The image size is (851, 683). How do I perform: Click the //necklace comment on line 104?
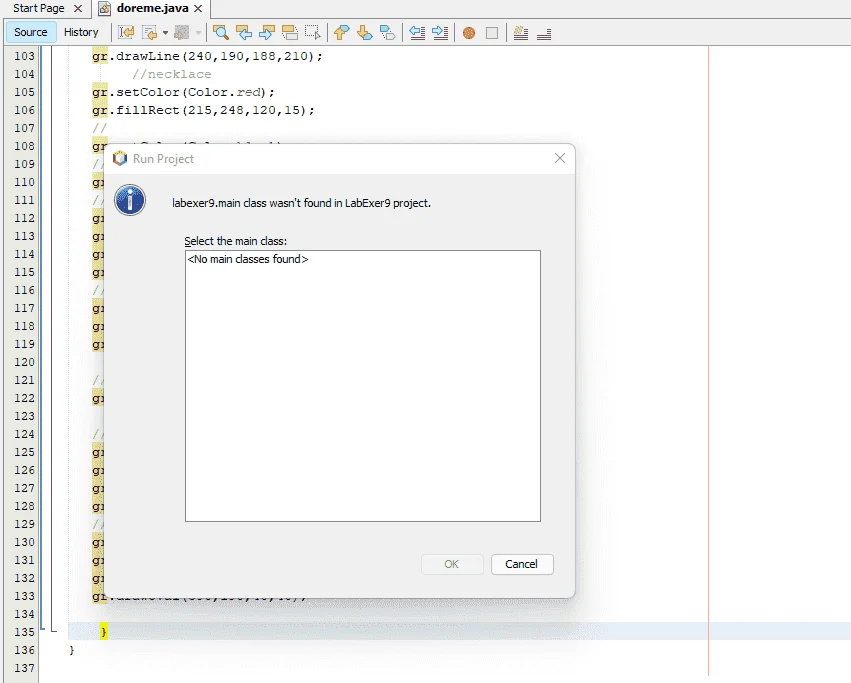[172, 74]
